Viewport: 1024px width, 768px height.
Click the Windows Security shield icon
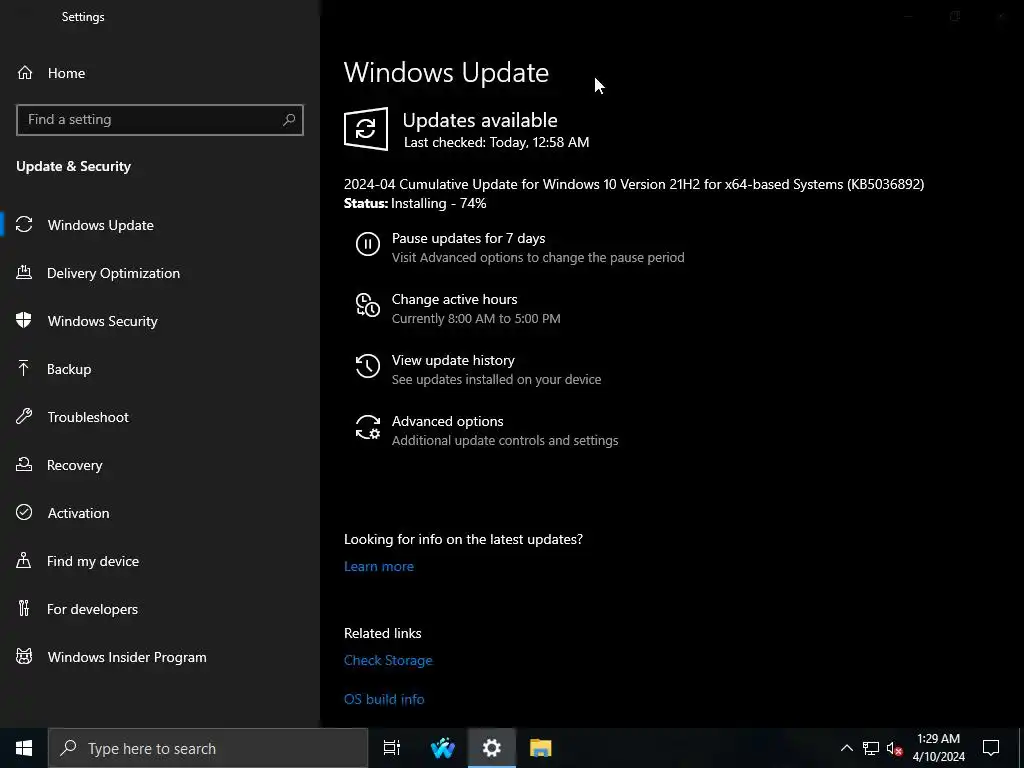coord(24,320)
